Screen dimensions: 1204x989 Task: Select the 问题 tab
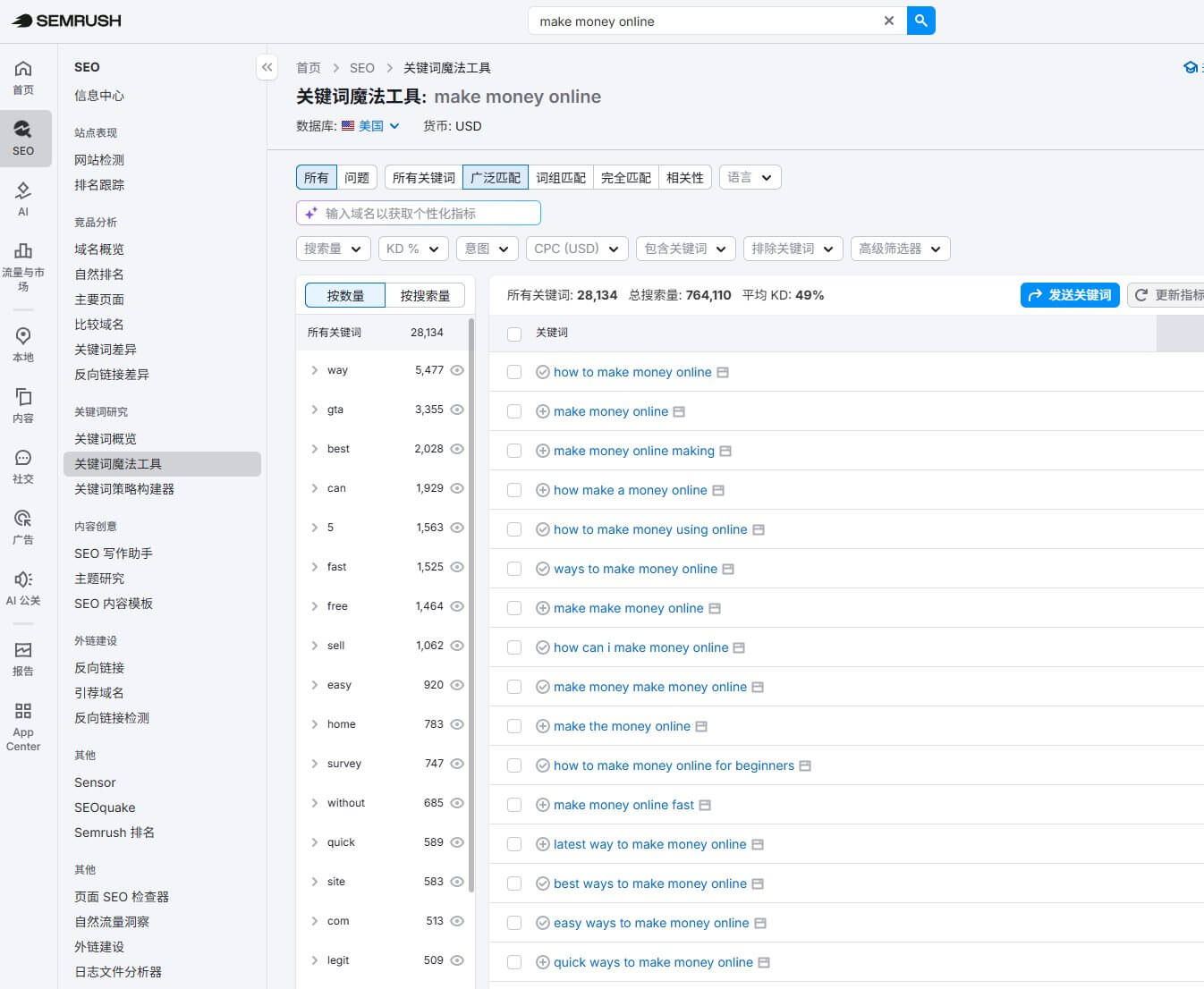pos(357,177)
